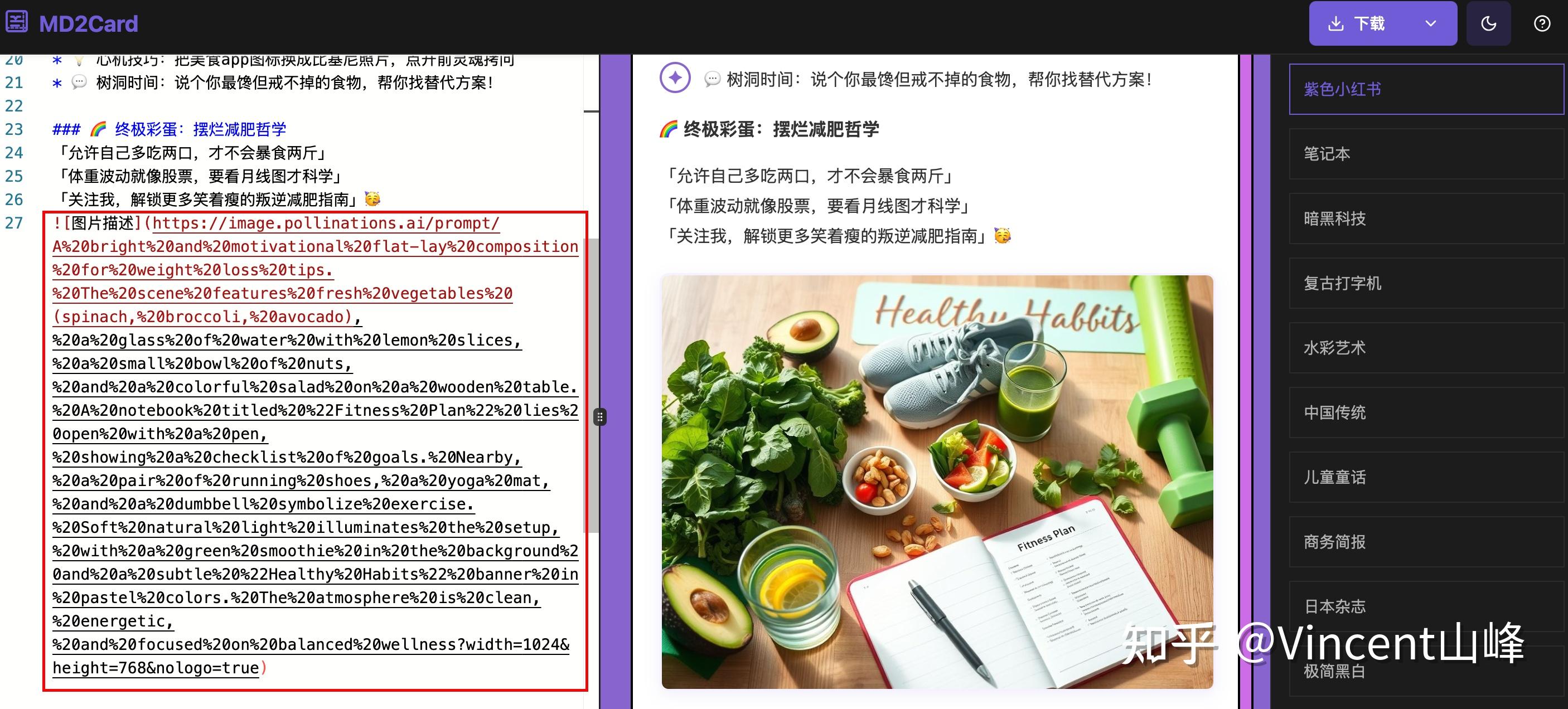Apply the 暗黑科技 theme
This screenshot has height=709, width=1568.
click(1426, 218)
